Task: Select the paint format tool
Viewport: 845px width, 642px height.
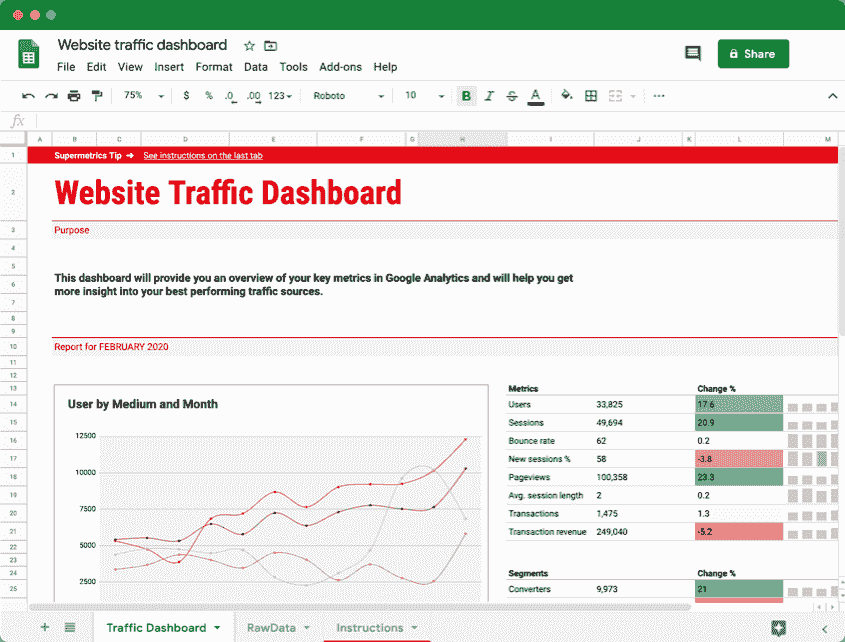Action: click(x=97, y=95)
